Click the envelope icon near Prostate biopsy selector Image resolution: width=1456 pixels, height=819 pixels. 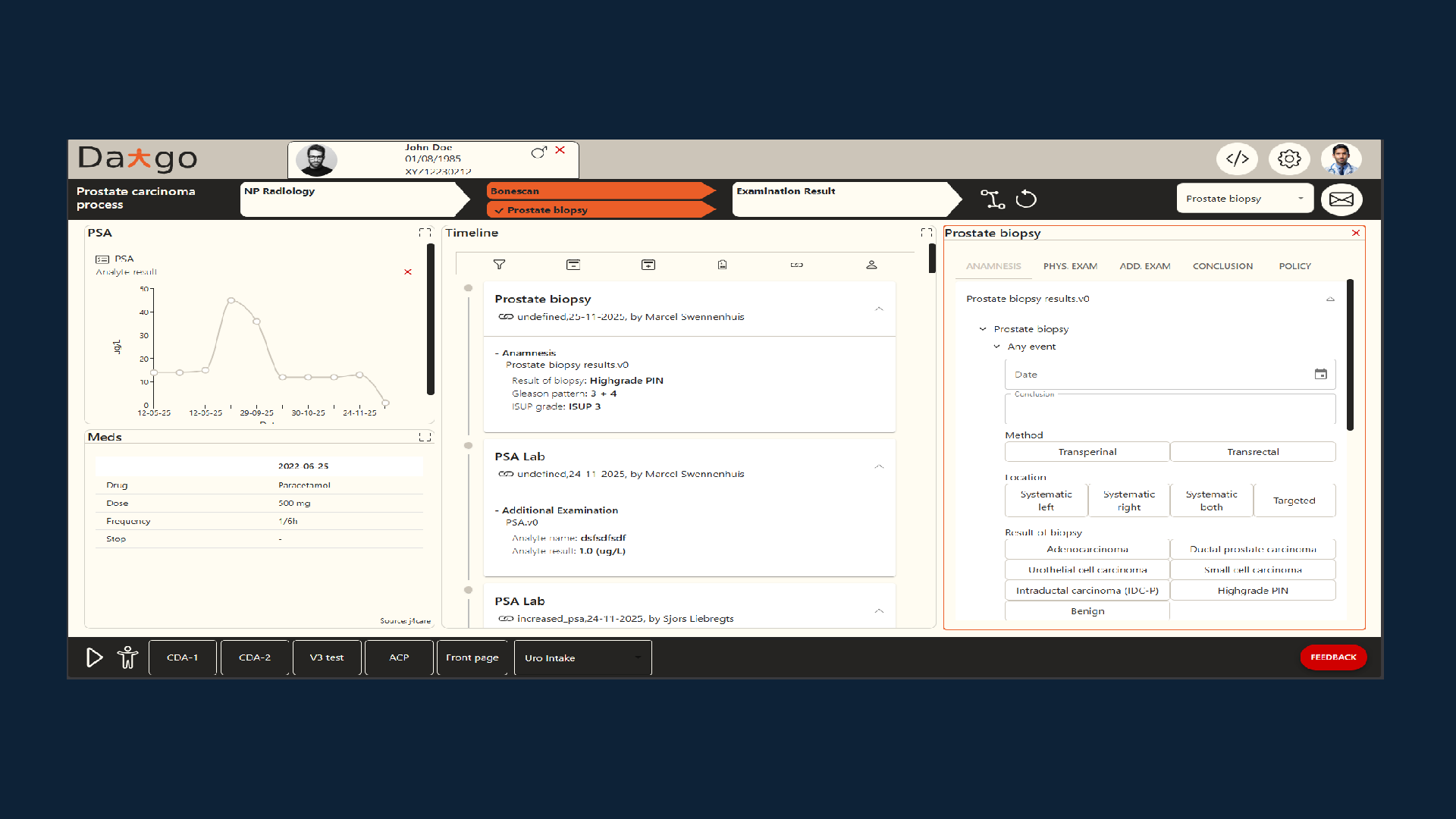pos(1341,199)
